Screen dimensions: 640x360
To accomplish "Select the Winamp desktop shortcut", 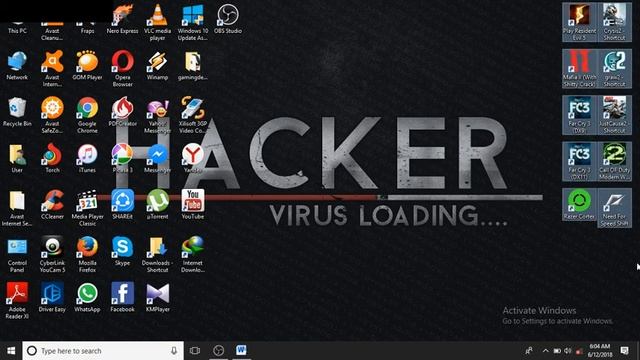I will [157, 65].
